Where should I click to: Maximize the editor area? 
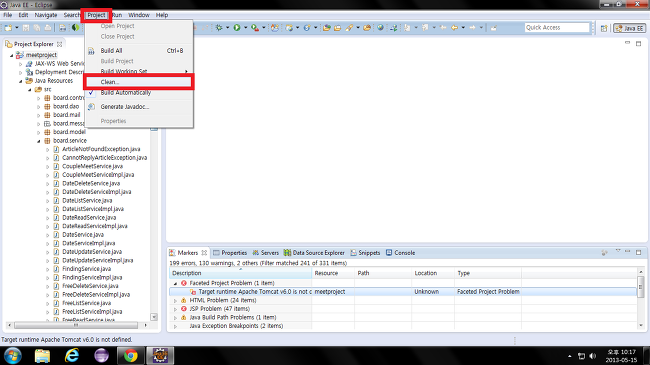(638, 43)
